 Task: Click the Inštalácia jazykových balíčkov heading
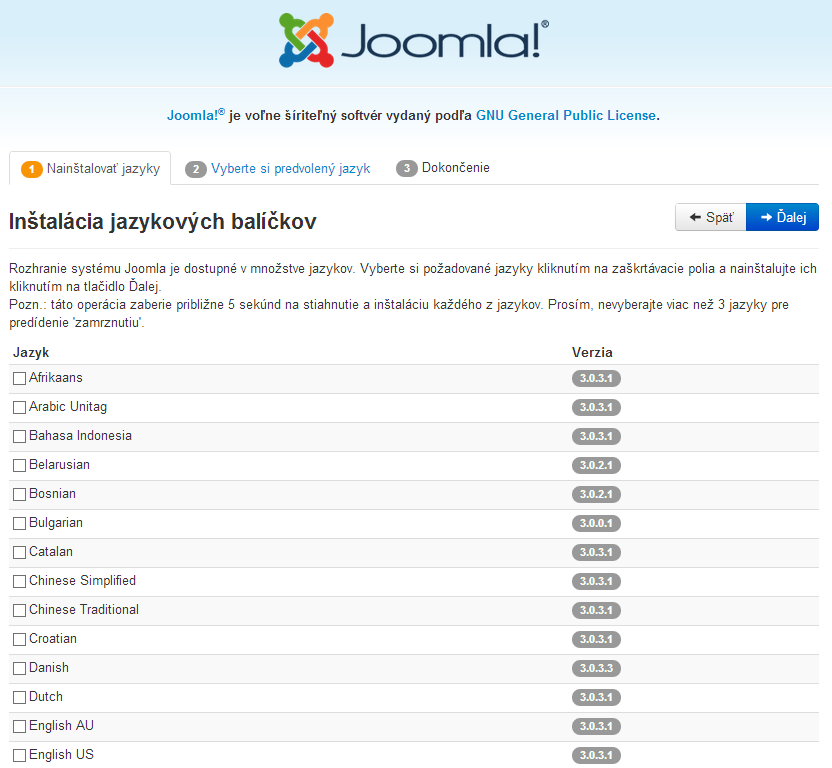point(162,221)
